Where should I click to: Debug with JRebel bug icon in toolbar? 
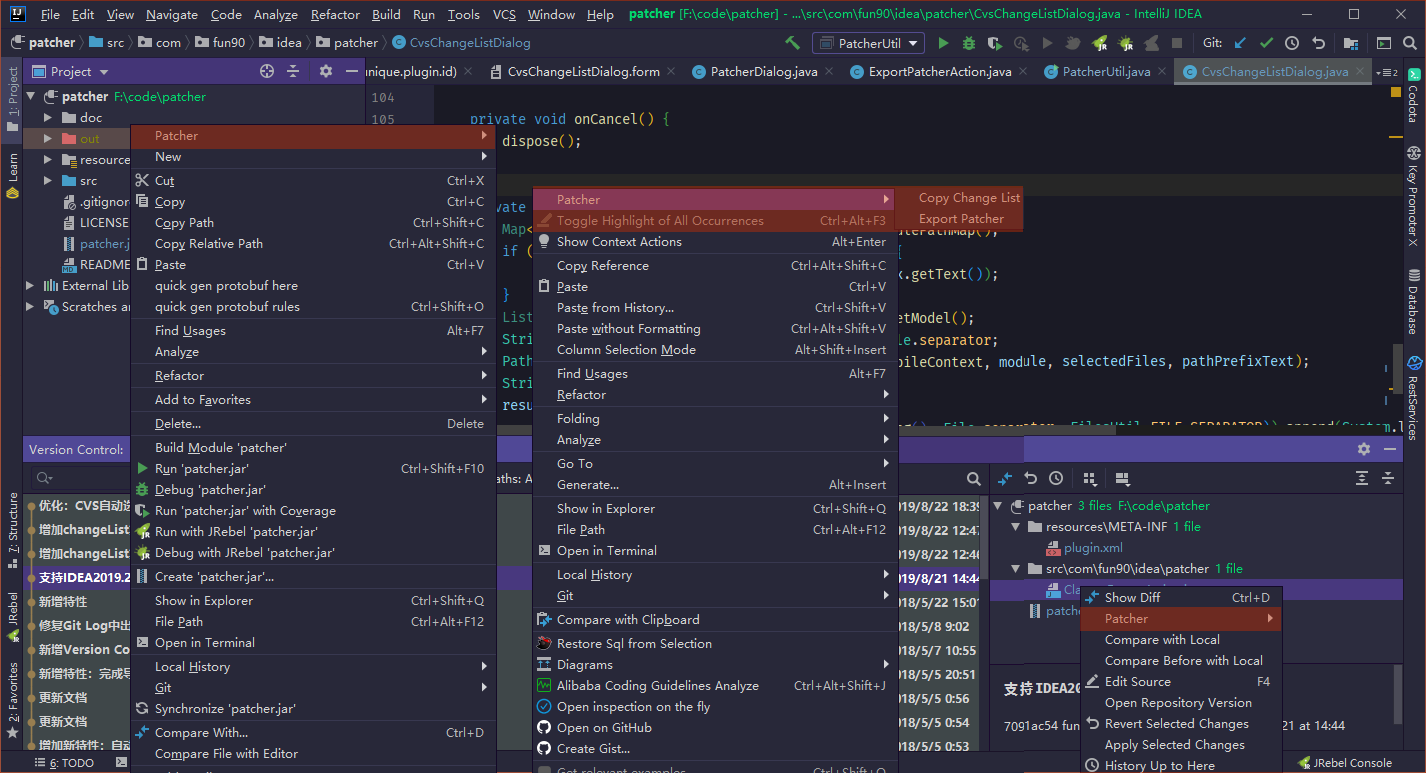pyautogui.click(x=1125, y=43)
